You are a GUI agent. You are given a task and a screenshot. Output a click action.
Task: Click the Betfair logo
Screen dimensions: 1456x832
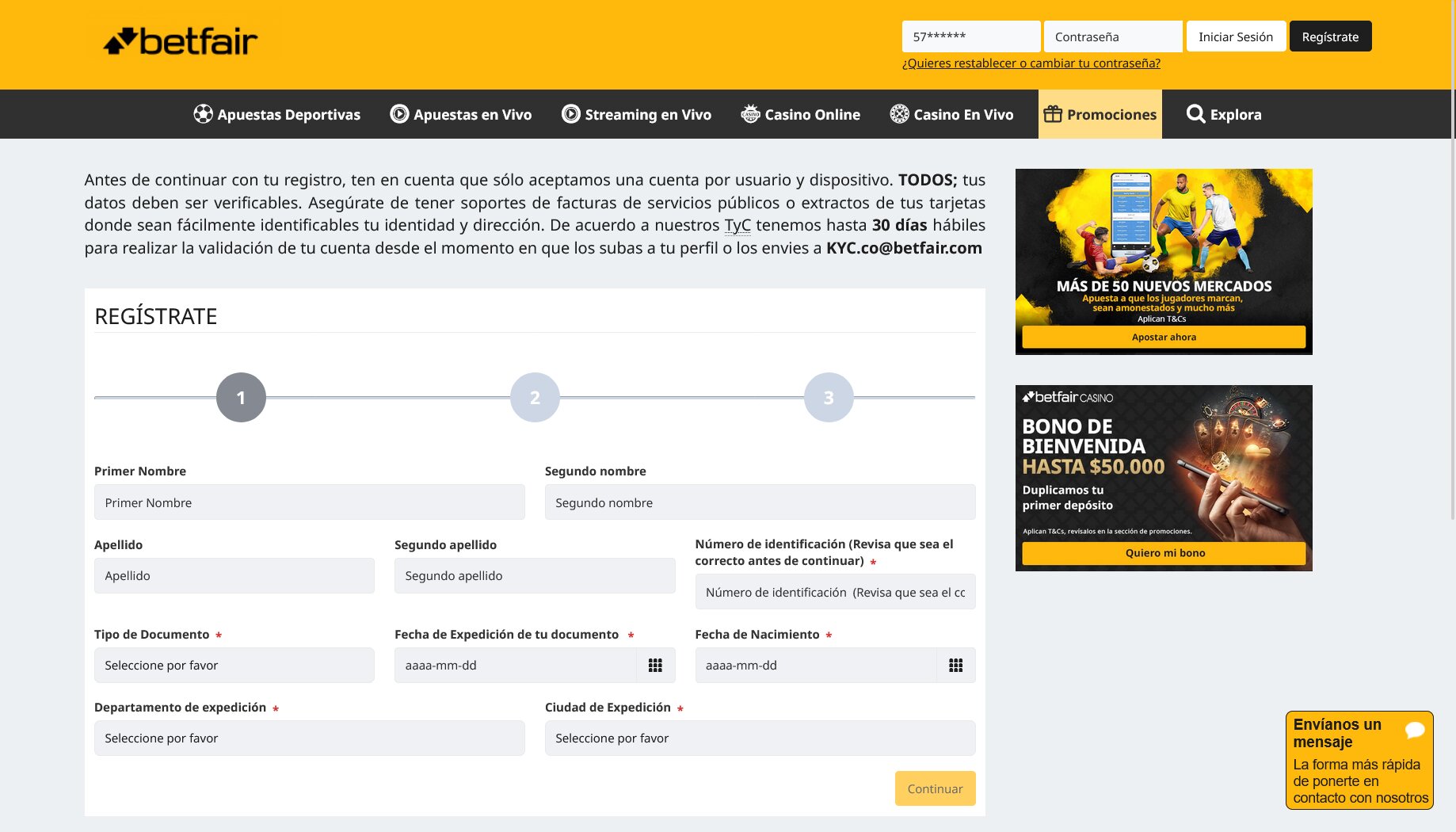[181, 41]
